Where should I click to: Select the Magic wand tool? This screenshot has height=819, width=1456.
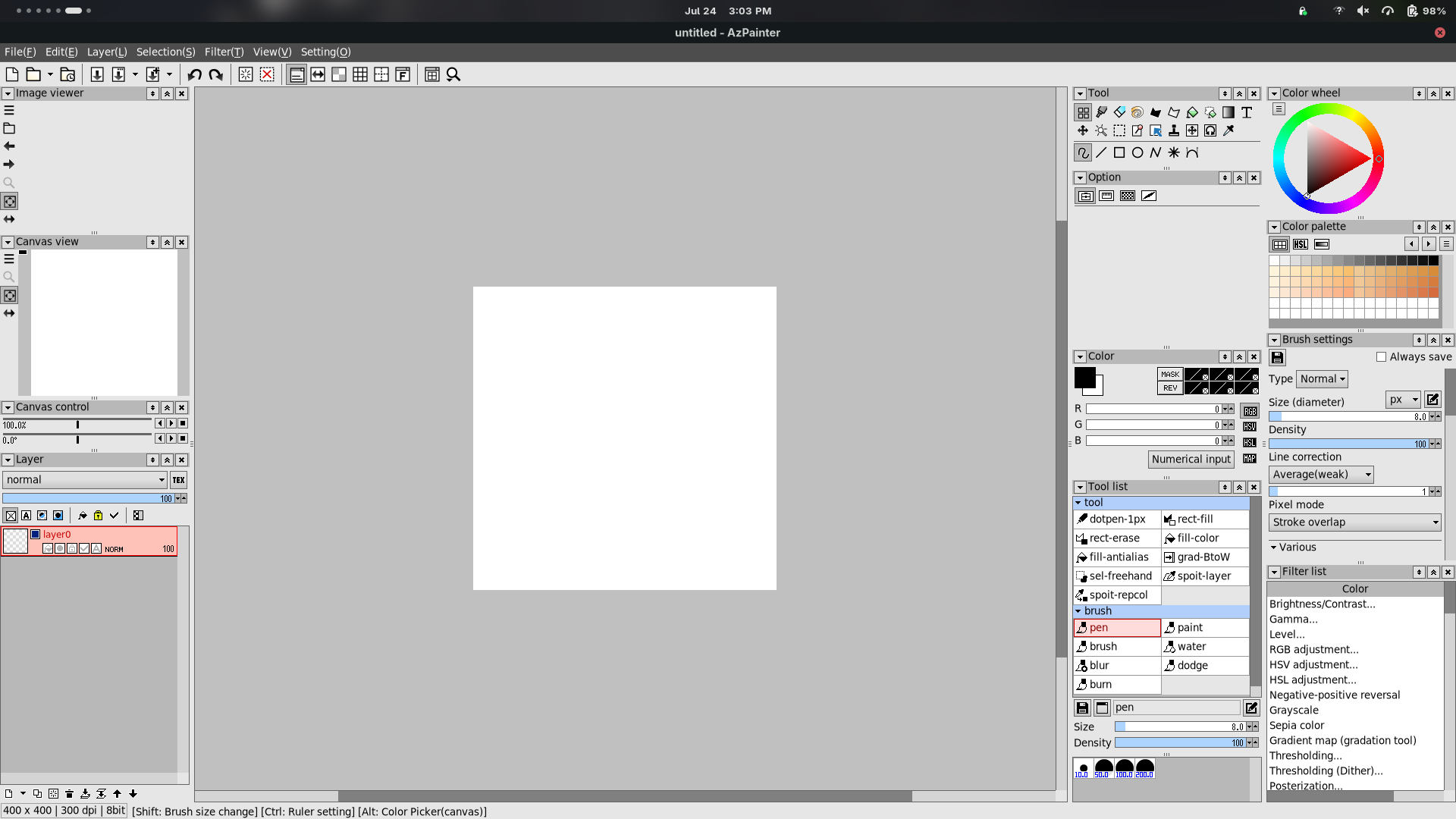tap(1101, 130)
